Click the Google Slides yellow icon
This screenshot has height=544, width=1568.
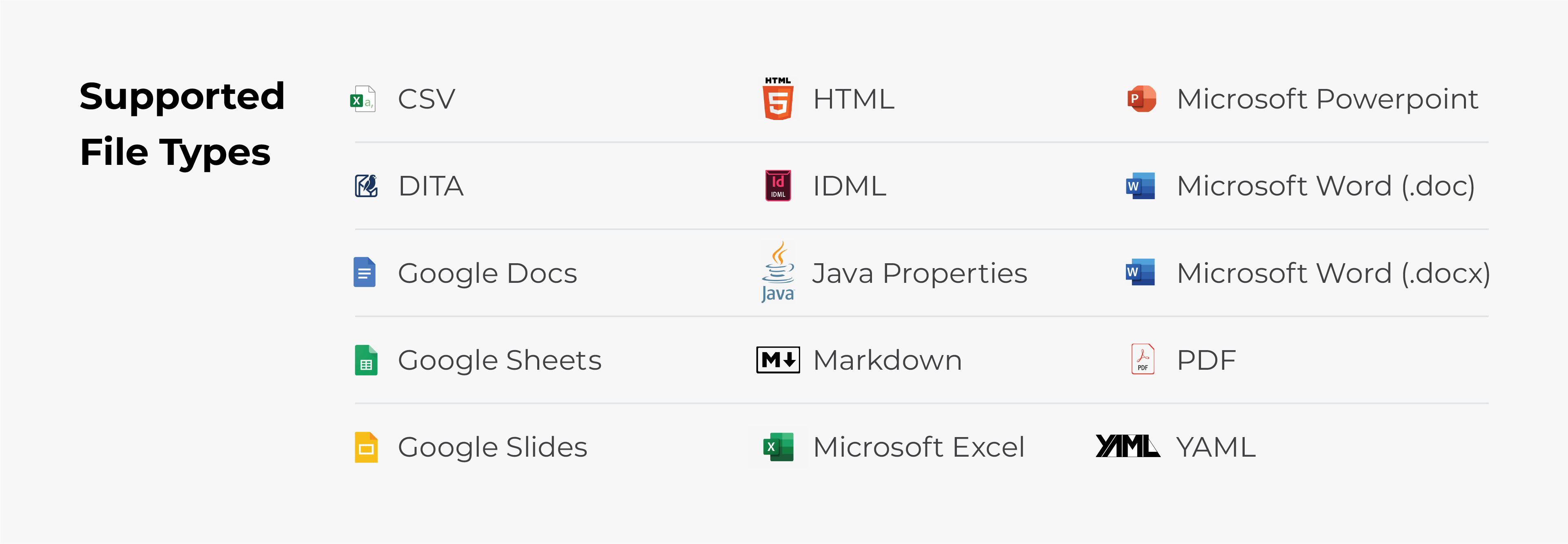[x=366, y=447]
